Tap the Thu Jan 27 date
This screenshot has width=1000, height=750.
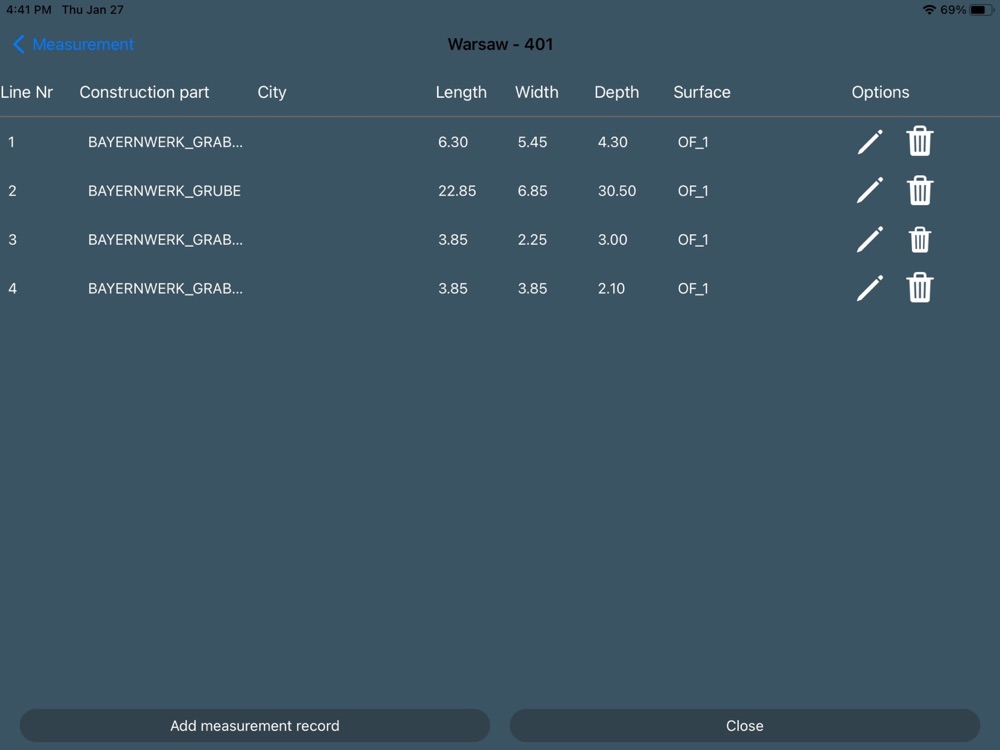point(92,10)
